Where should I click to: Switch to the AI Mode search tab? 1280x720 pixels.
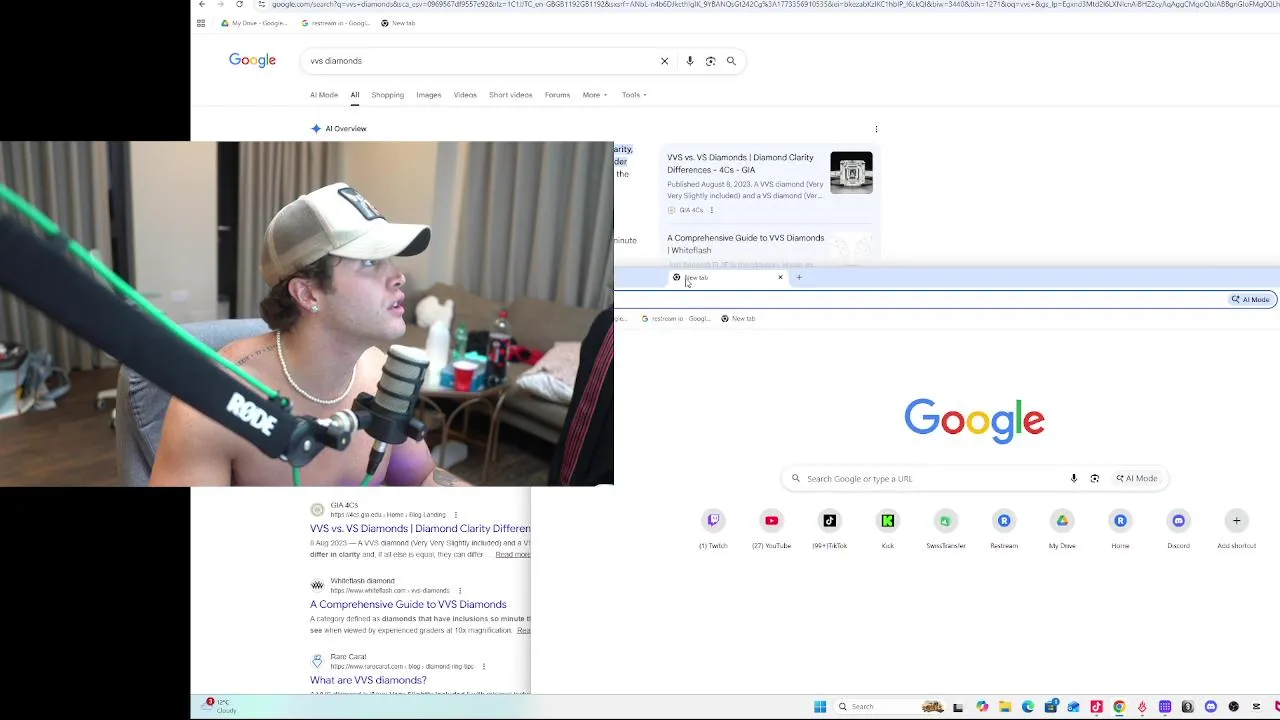[x=324, y=95]
